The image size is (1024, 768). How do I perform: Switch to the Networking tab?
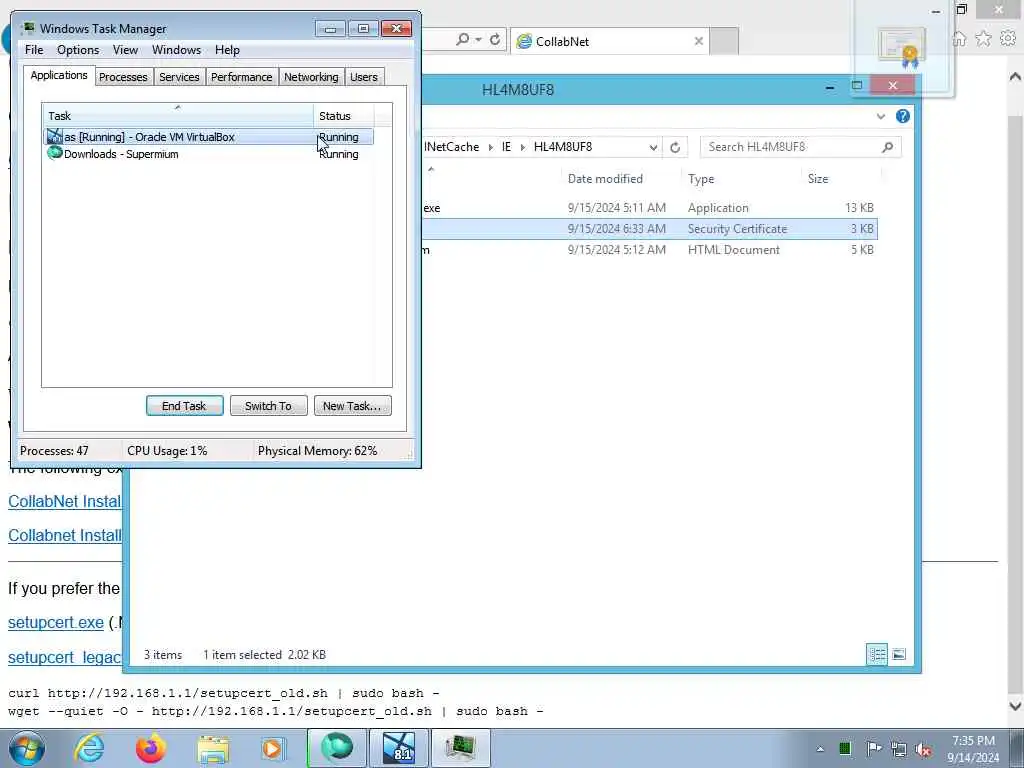(x=311, y=77)
